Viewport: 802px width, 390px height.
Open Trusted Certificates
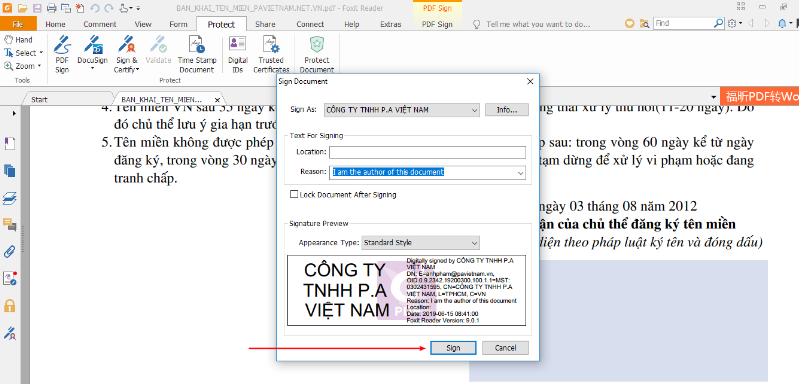pyautogui.click(x=271, y=54)
